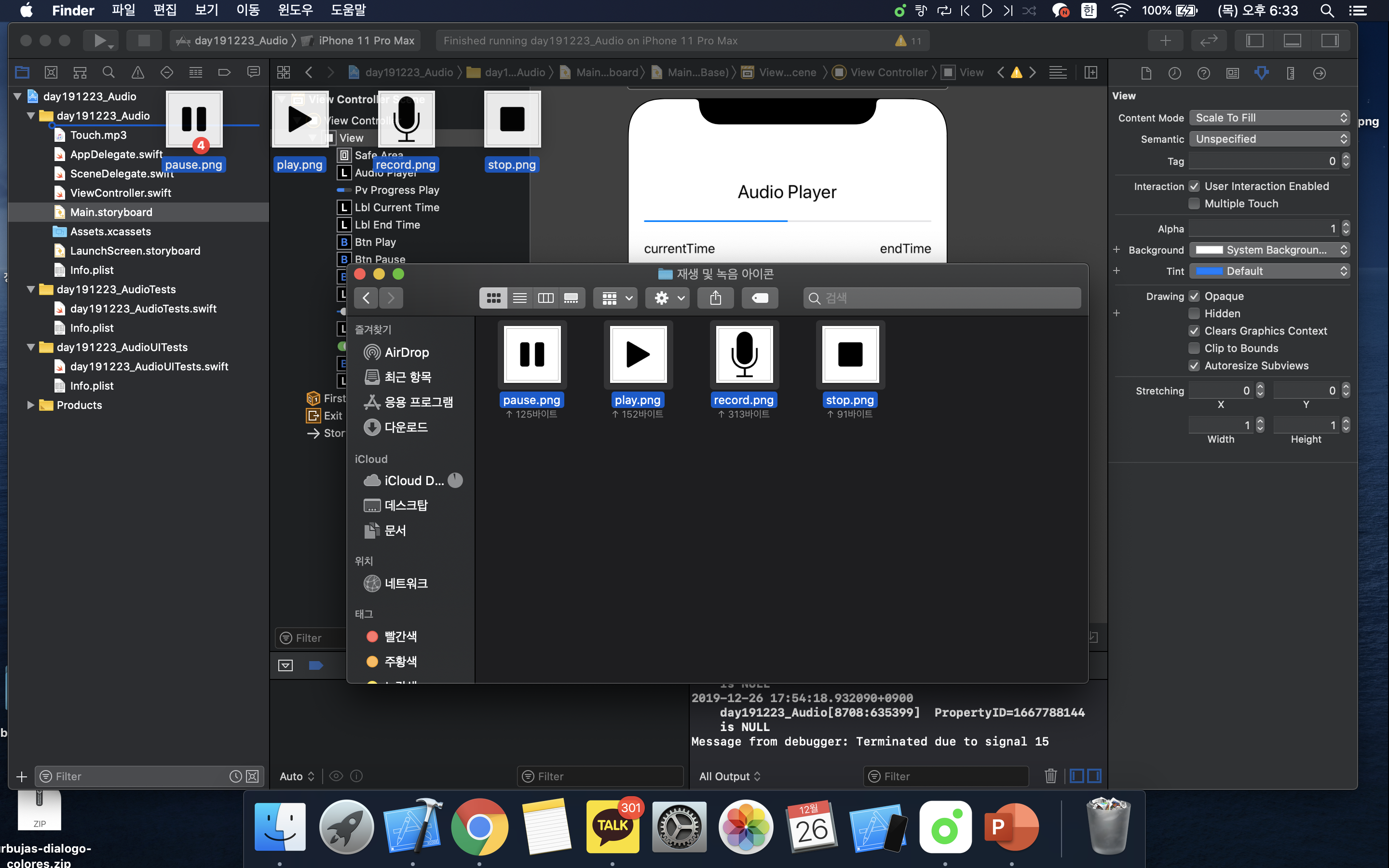1389x868 pixels.
Task: Open the 윈도우 menu in the menu bar
Action: tap(295, 10)
